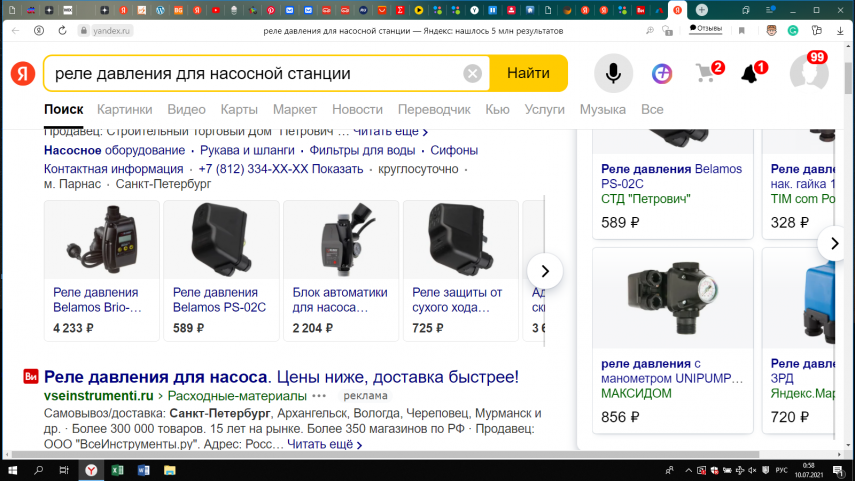Screen dimensions: 855x481
Task: Switch to the Видео tab
Action: [x=186, y=109]
